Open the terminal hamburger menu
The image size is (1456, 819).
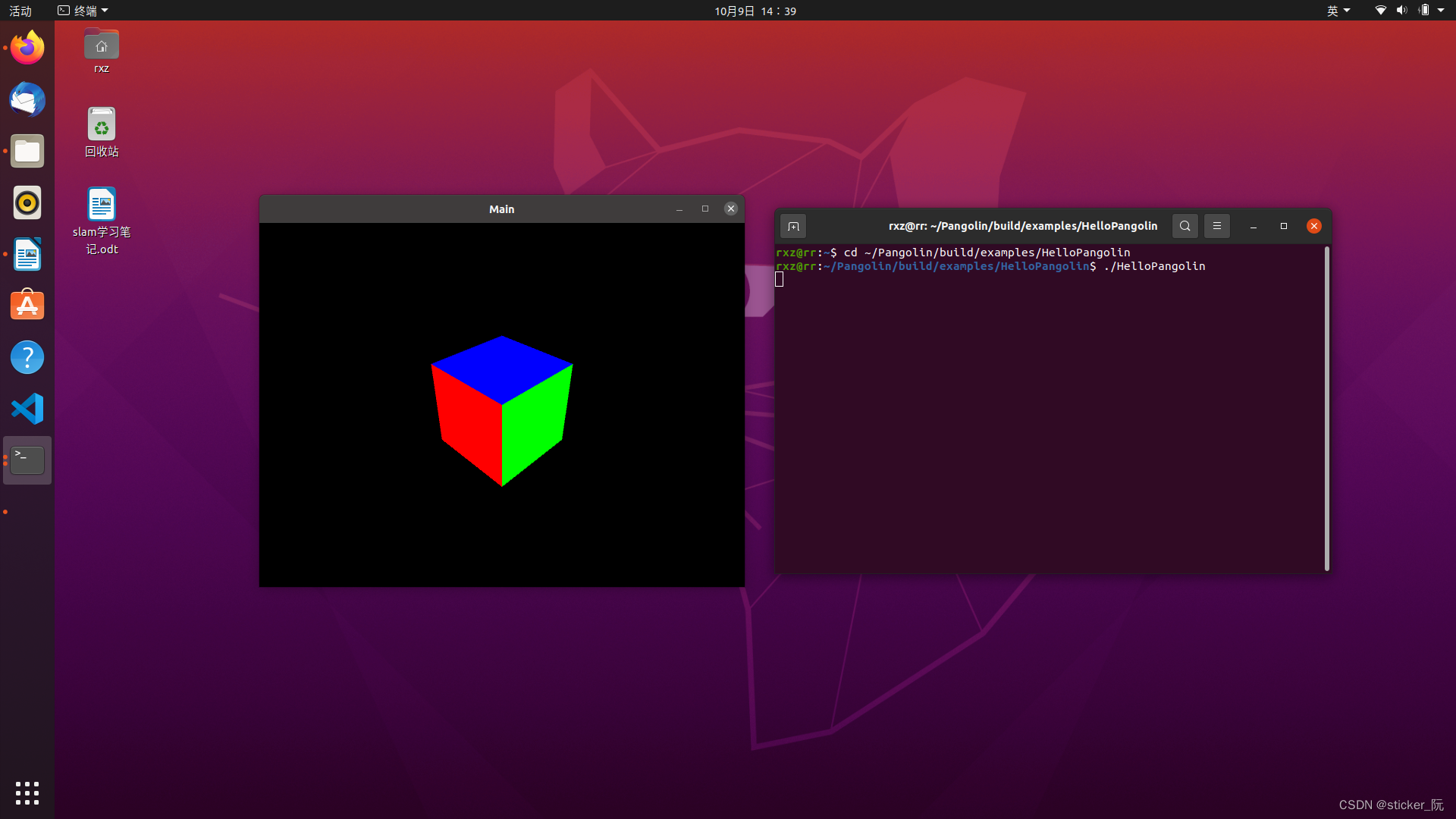pos(1216,226)
